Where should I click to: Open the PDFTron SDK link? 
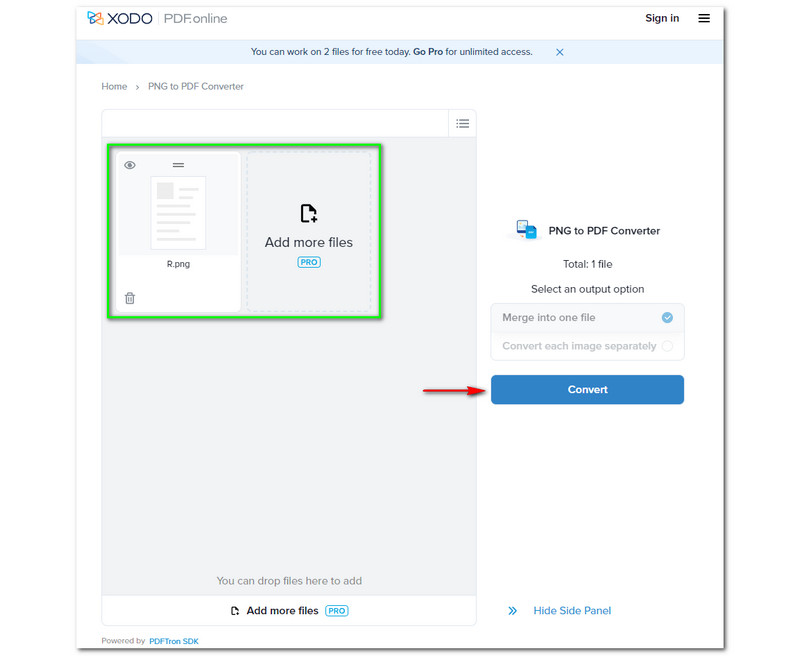tap(173, 641)
